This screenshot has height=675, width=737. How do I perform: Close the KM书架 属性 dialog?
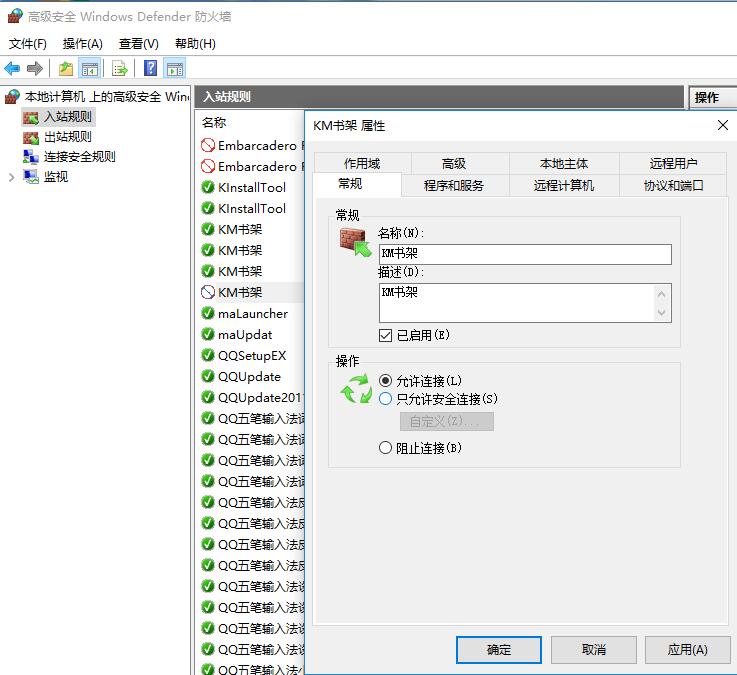[x=722, y=125]
